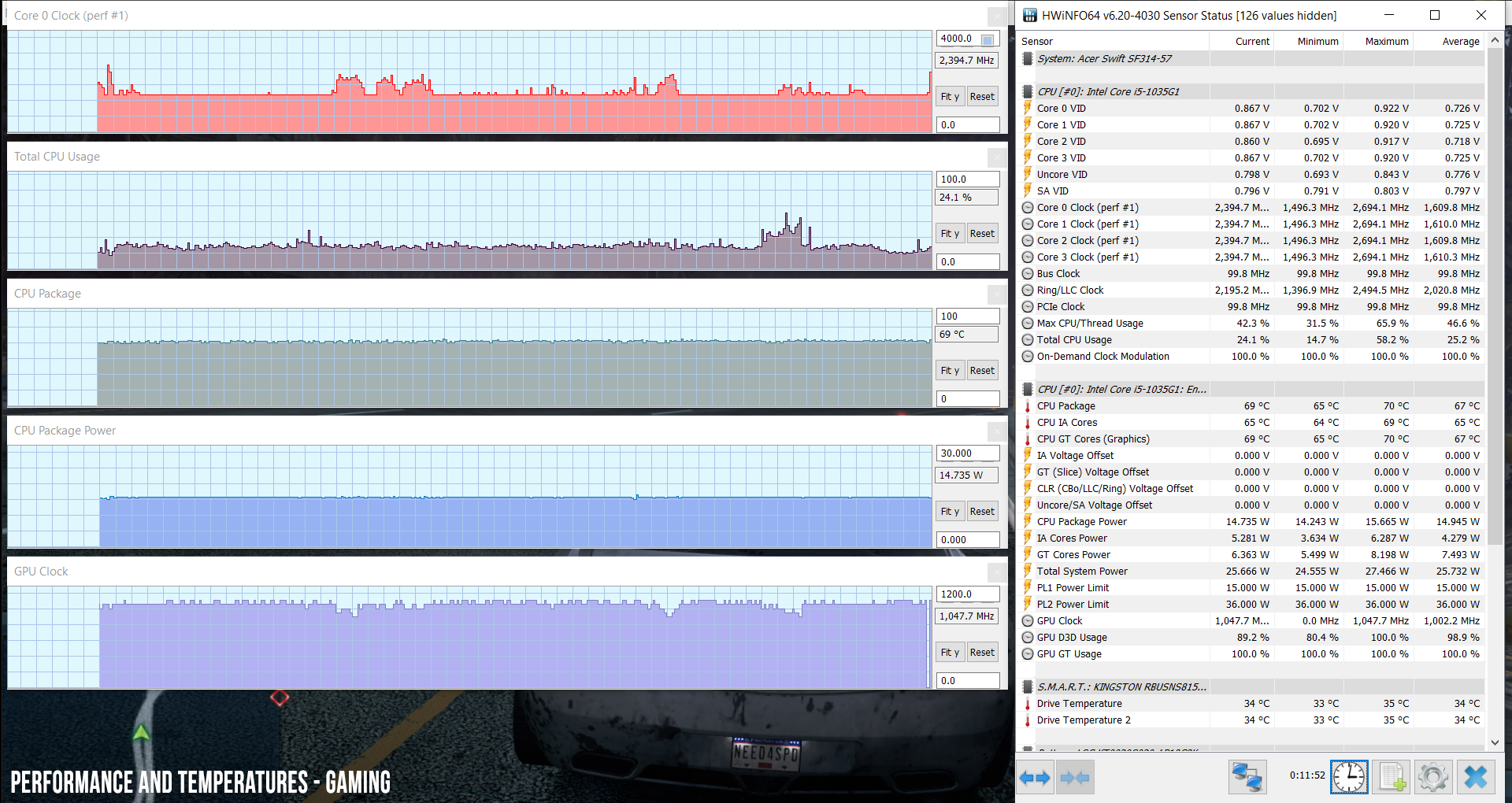Viewport: 1512px width, 803px height.
Task: Select On-Demand Clock Modulation row
Action: click(1252, 357)
